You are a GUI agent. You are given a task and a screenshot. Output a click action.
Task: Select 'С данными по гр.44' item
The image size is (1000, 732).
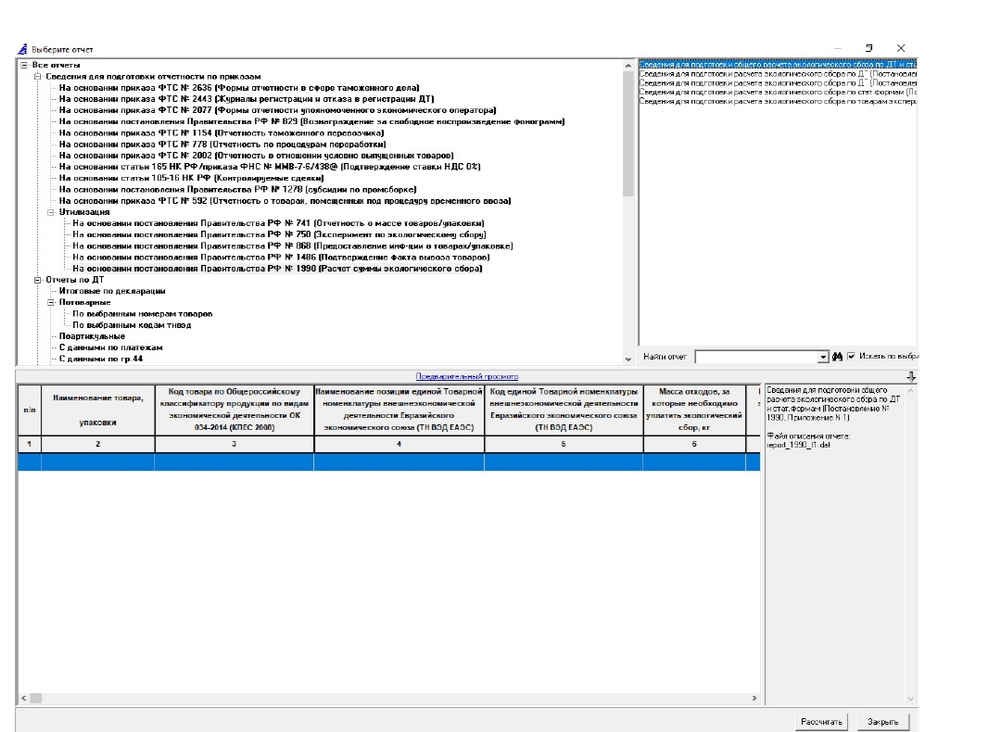pos(101,359)
